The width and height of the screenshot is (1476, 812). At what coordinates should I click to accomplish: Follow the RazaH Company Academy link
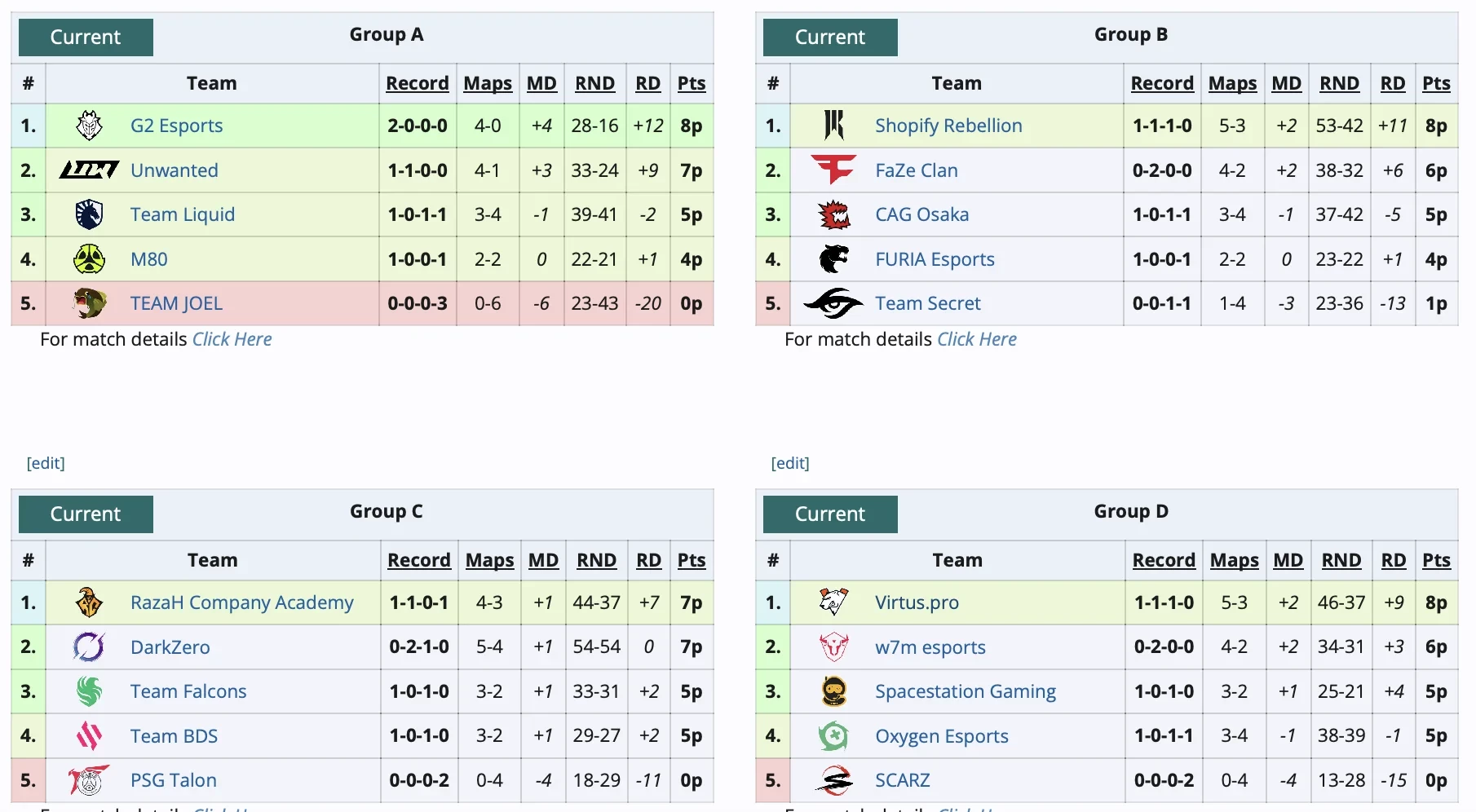(x=242, y=602)
